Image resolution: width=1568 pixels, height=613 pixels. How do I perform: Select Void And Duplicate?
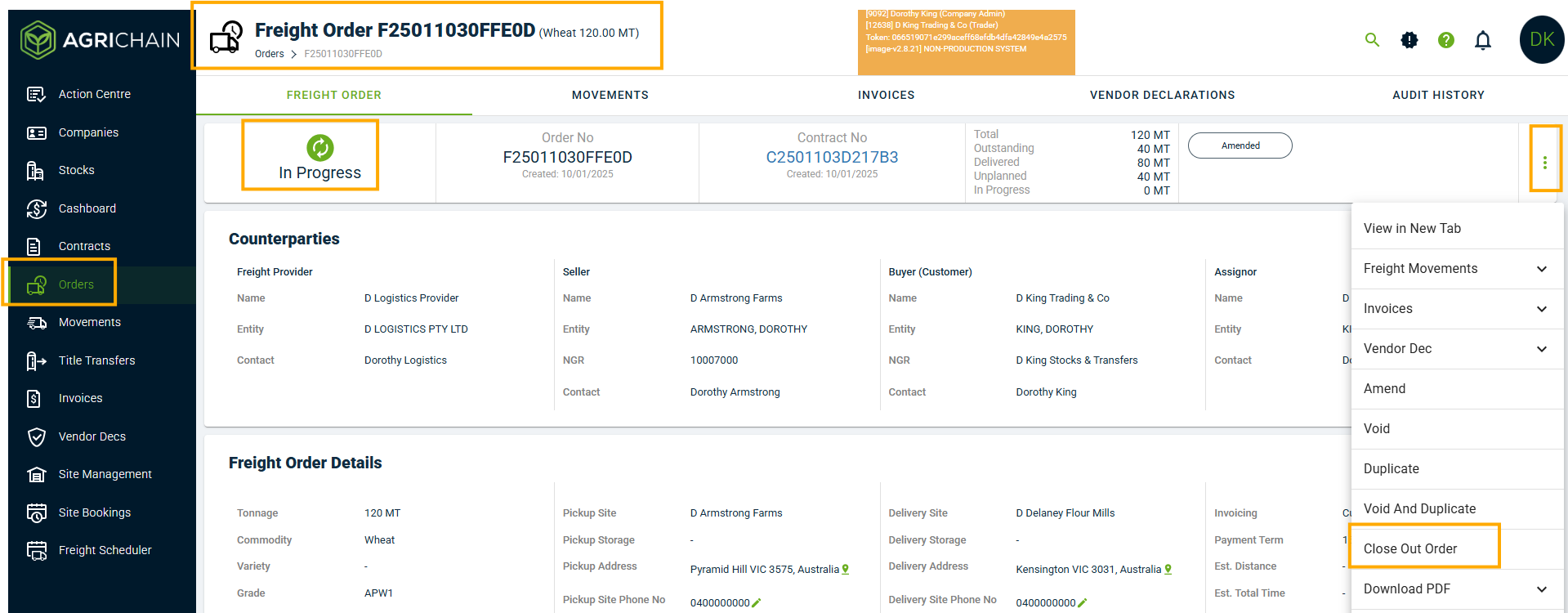pos(1458,509)
